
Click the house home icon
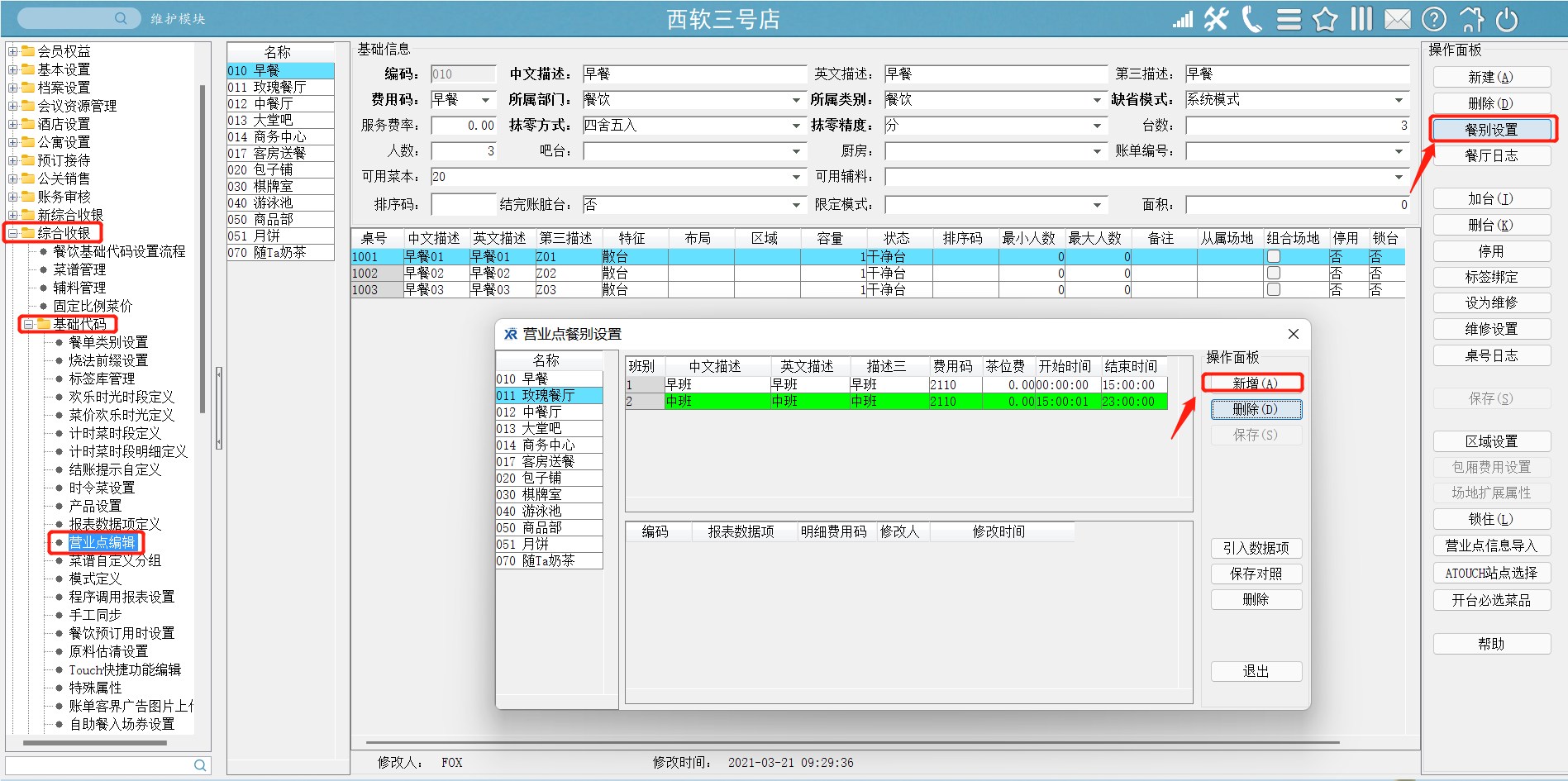[1471, 19]
